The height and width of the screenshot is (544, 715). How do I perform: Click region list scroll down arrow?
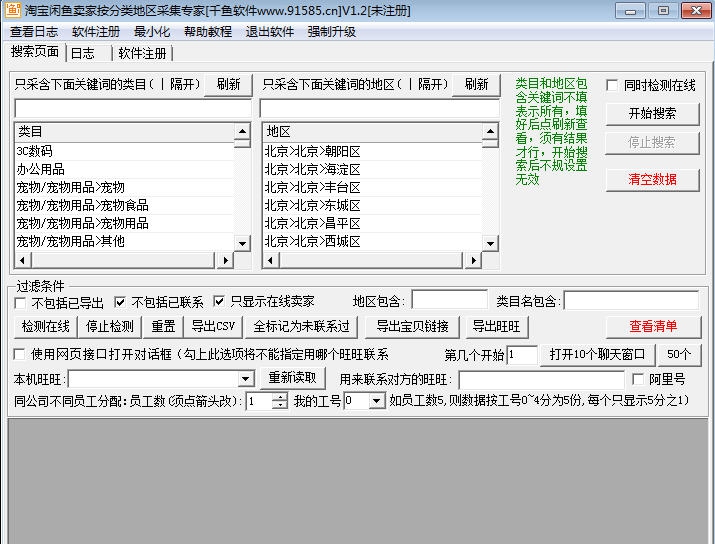[490, 243]
